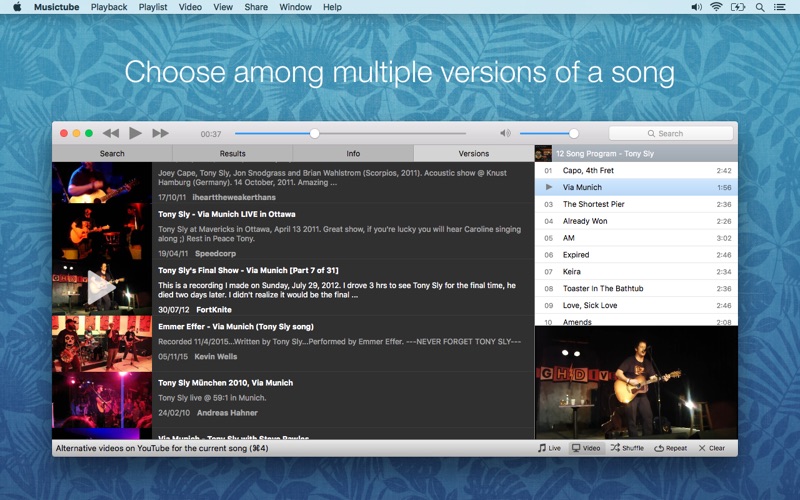Select track Love, Sick Love
Screen dimensions: 800x500
(x=636, y=305)
